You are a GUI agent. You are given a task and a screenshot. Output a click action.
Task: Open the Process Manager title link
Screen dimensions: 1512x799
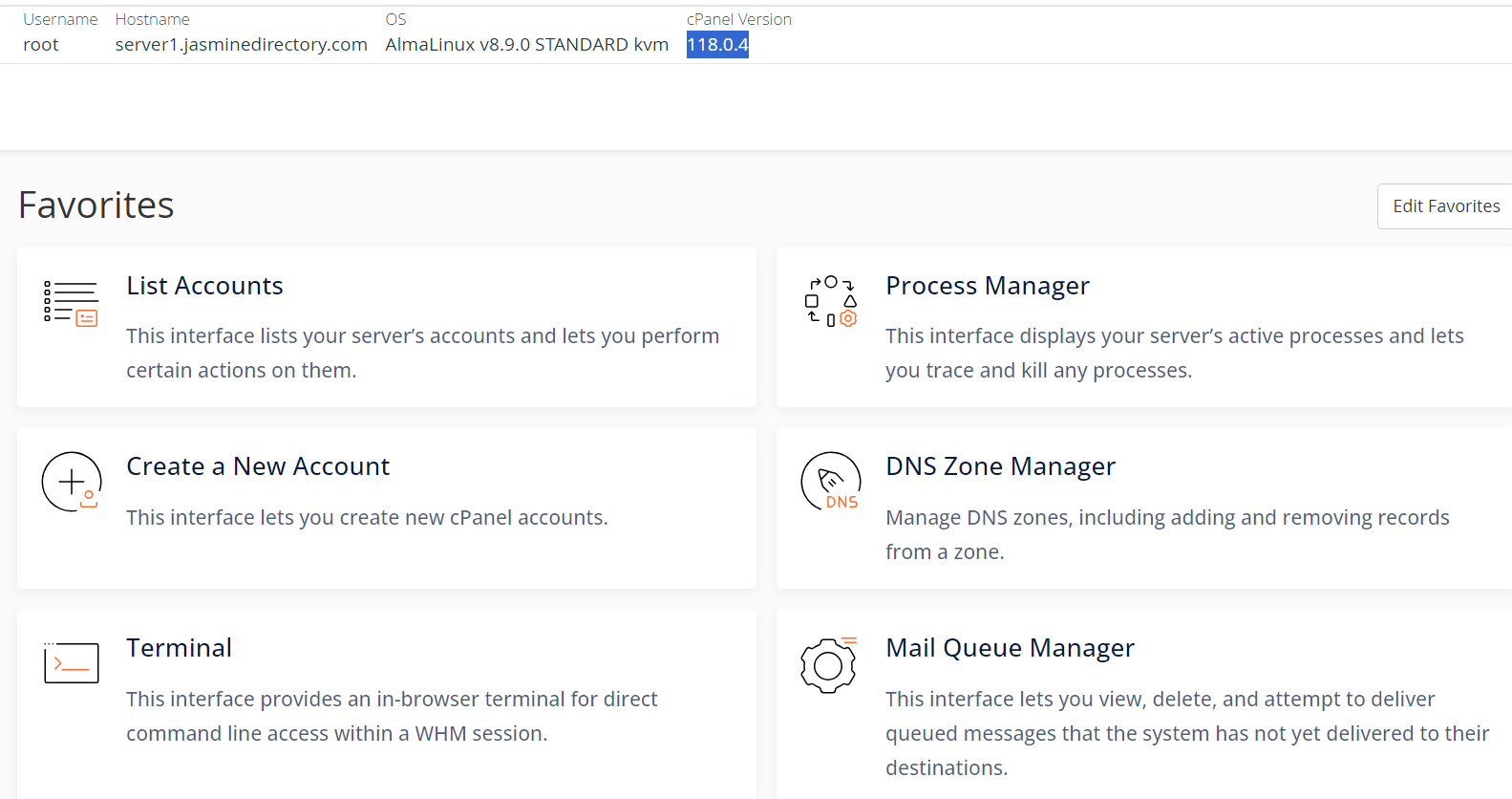coord(987,286)
